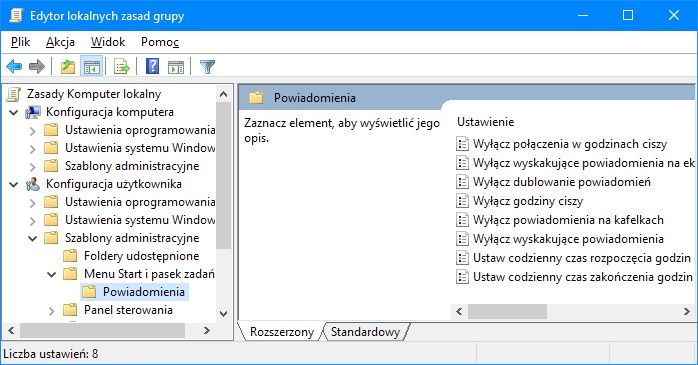Viewport: 698px width, 365px height.
Task: Open the Plik menu
Action: [x=20, y=42]
